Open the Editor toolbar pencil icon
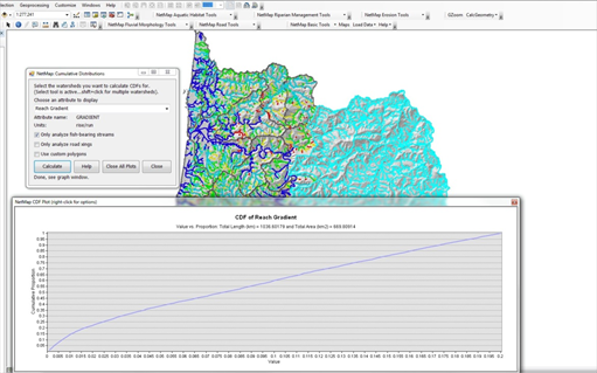 77,15
